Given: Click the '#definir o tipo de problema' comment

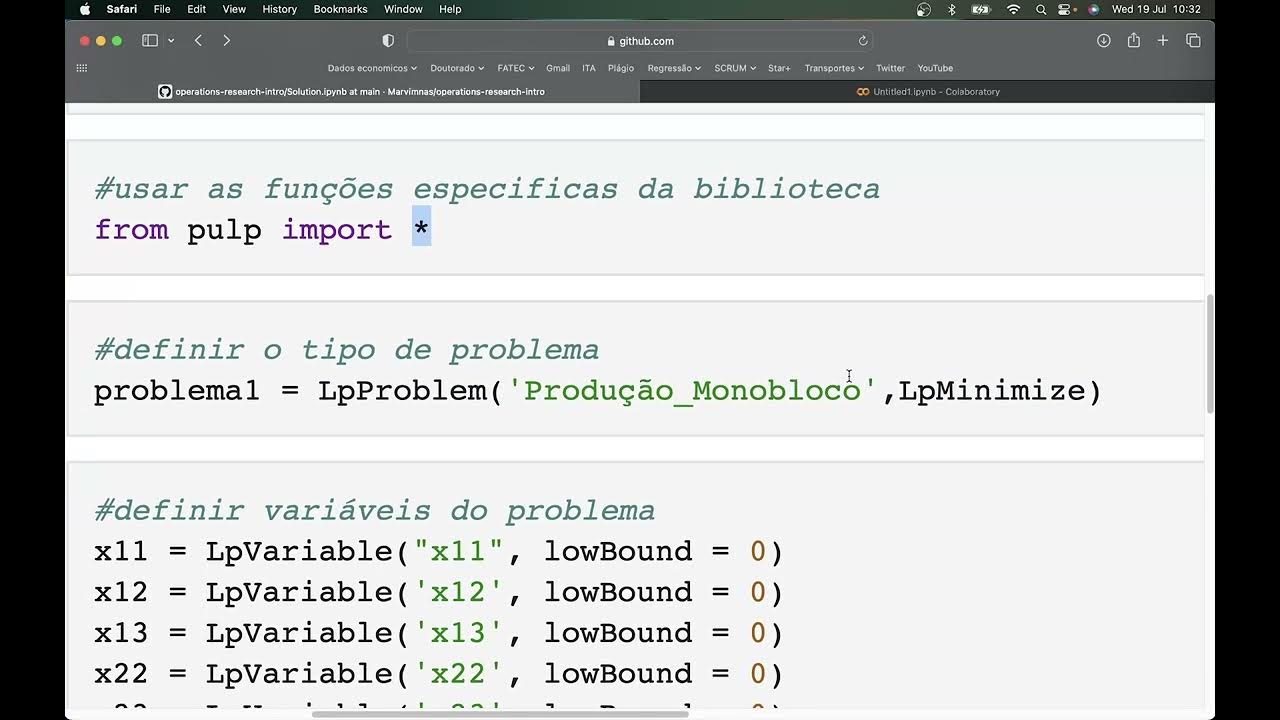Looking at the screenshot, I should pos(347,350).
